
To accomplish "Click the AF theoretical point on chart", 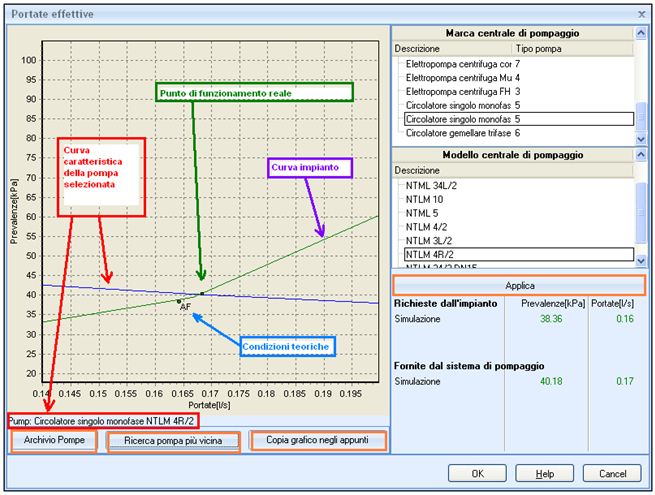I will 179,301.
